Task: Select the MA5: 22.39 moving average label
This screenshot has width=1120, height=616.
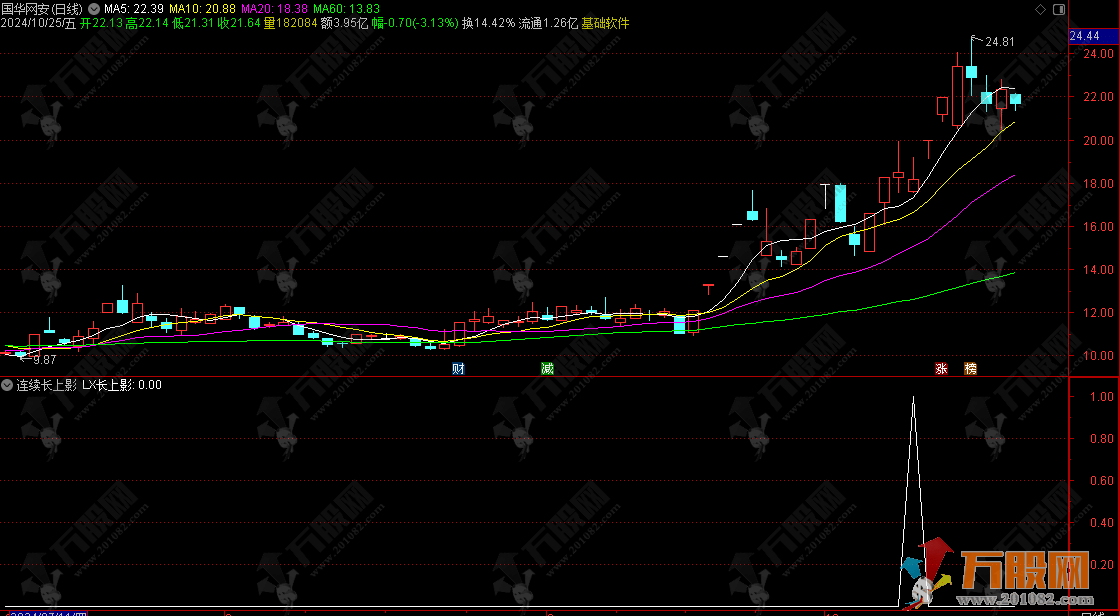Action: [134, 9]
